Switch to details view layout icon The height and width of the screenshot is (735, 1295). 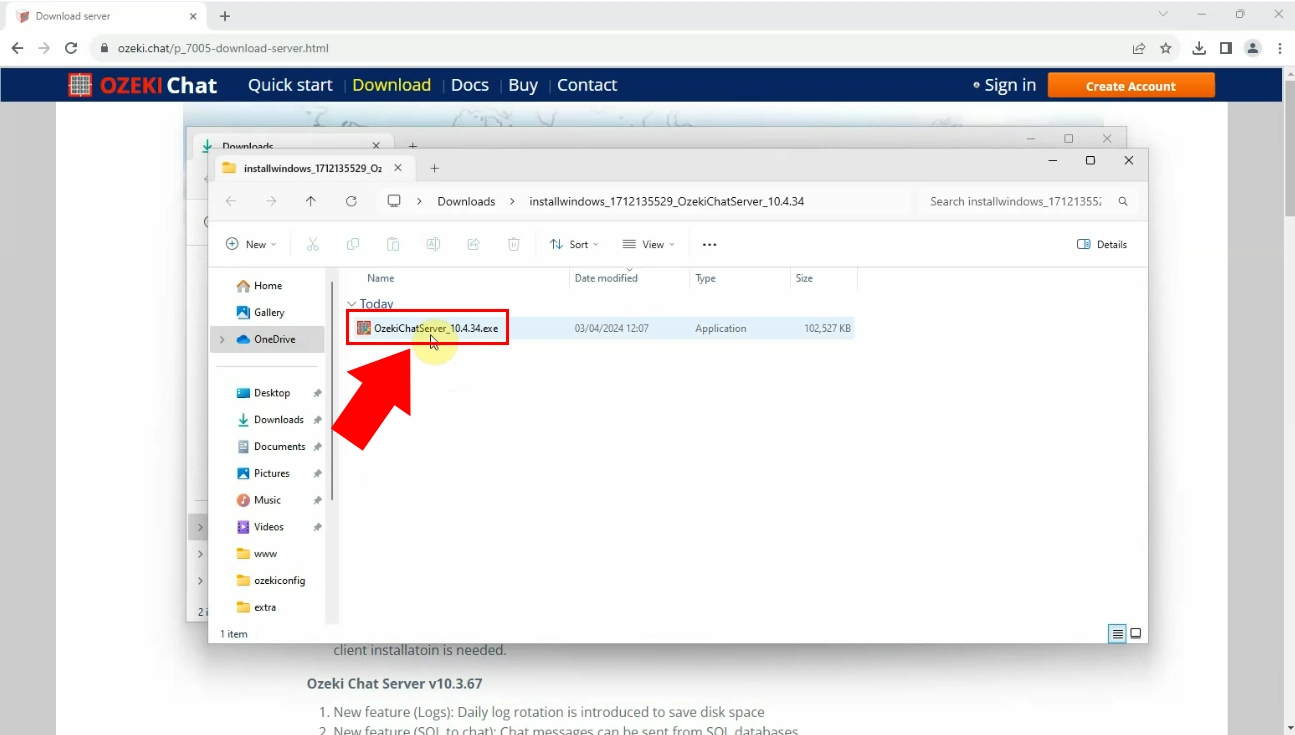[x=1118, y=634]
